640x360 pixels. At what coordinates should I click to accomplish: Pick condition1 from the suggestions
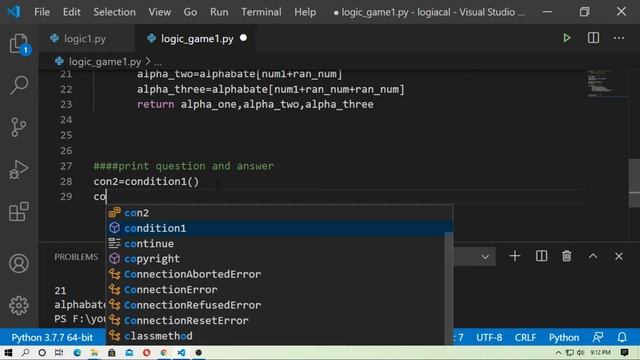click(279, 228)
